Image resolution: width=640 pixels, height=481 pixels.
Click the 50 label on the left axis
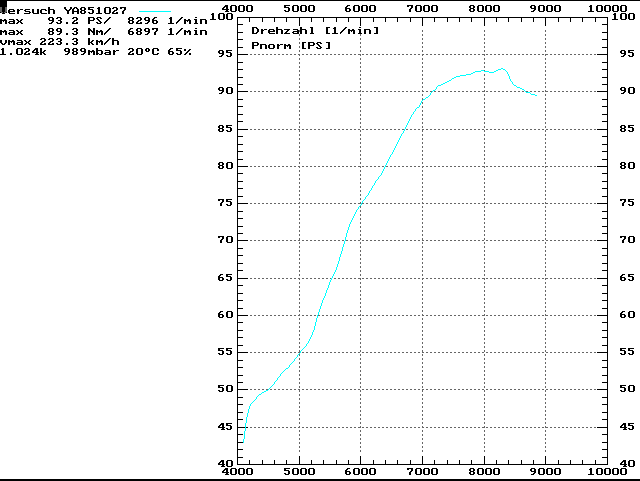click(224, 389)
